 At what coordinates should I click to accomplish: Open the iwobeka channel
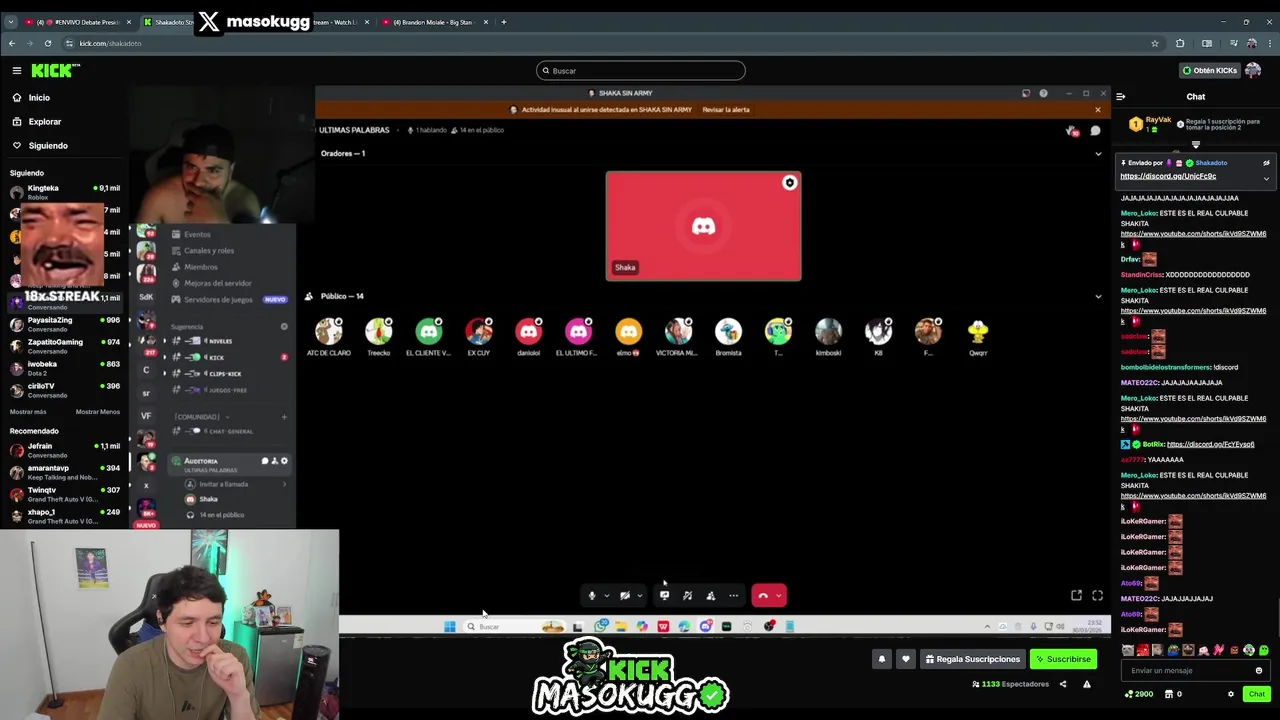point(65,368)
